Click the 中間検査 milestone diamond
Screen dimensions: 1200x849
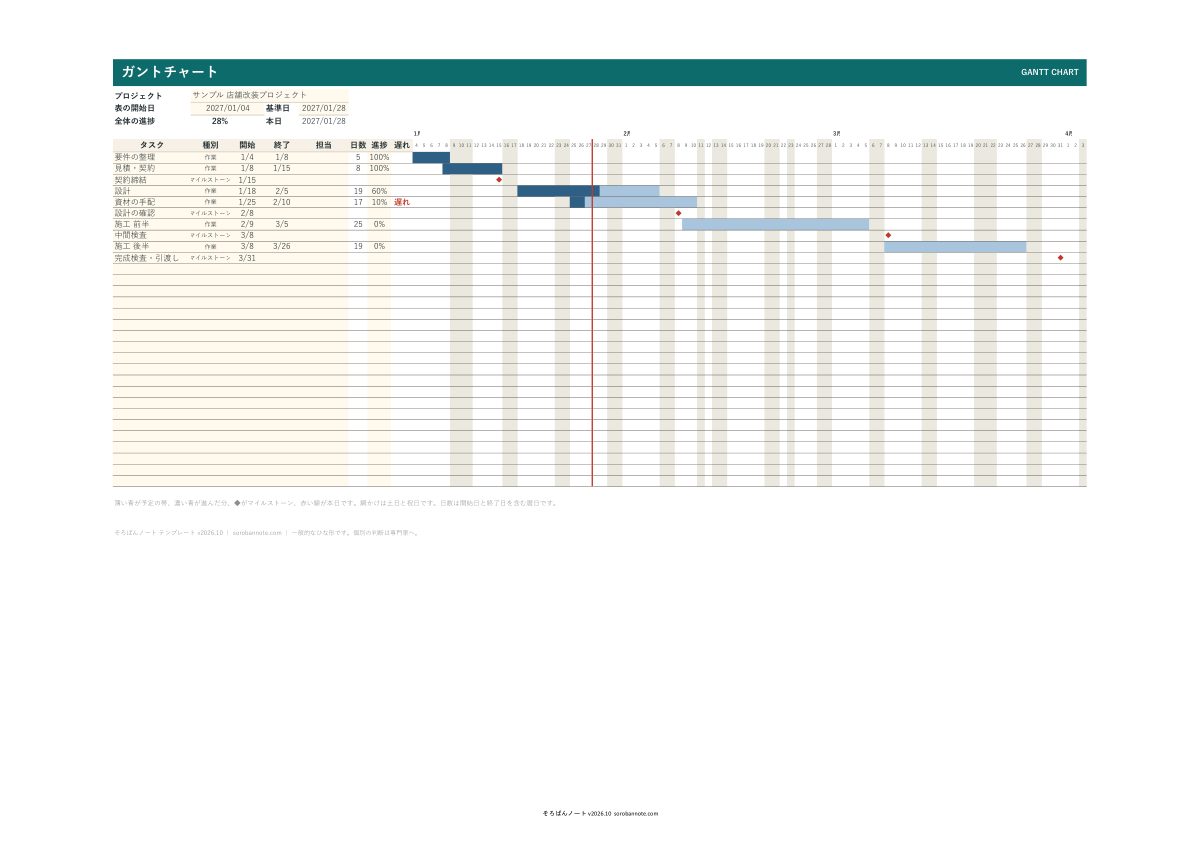point(888,235)
